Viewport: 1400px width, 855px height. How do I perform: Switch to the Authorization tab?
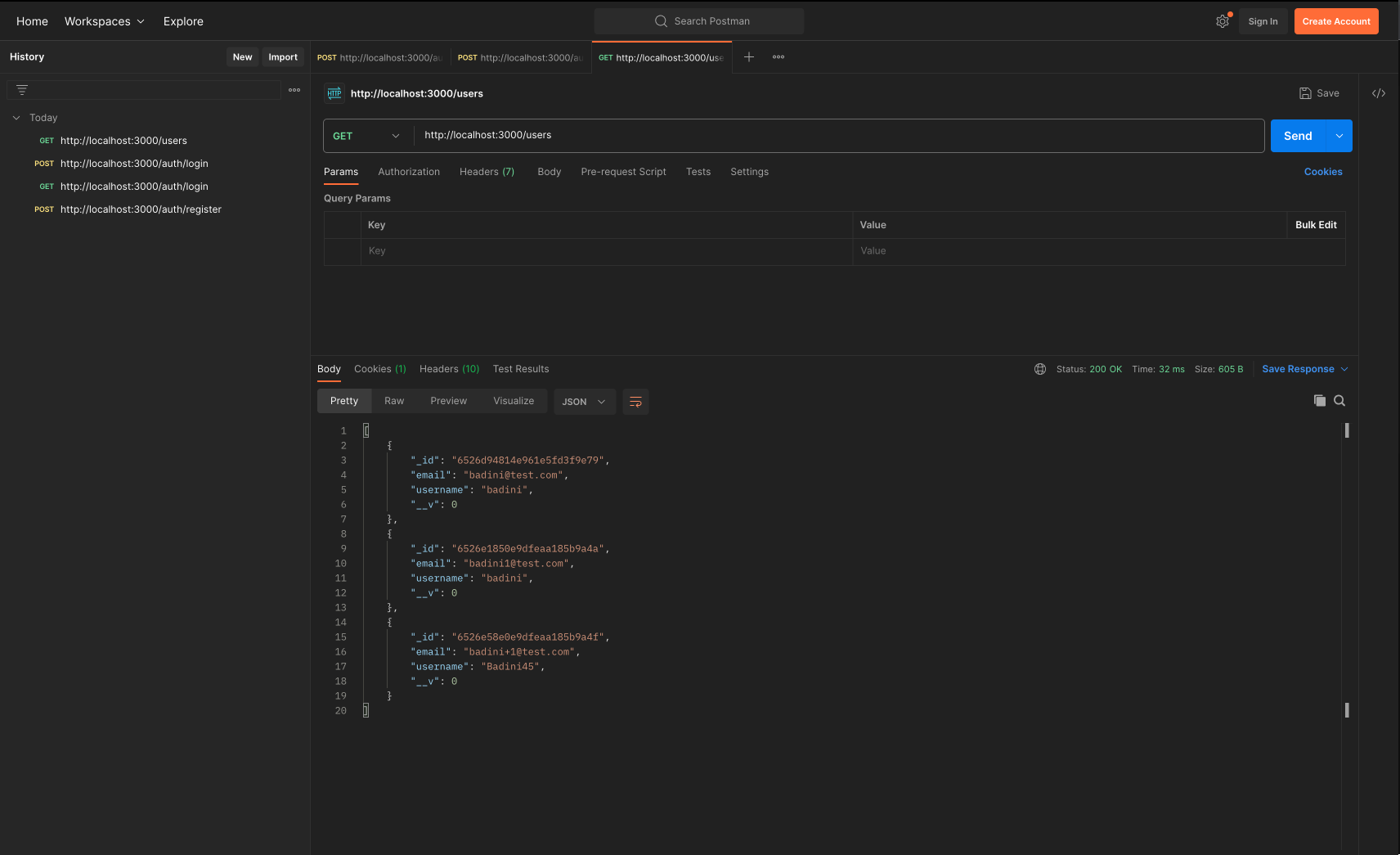(409, 172)
